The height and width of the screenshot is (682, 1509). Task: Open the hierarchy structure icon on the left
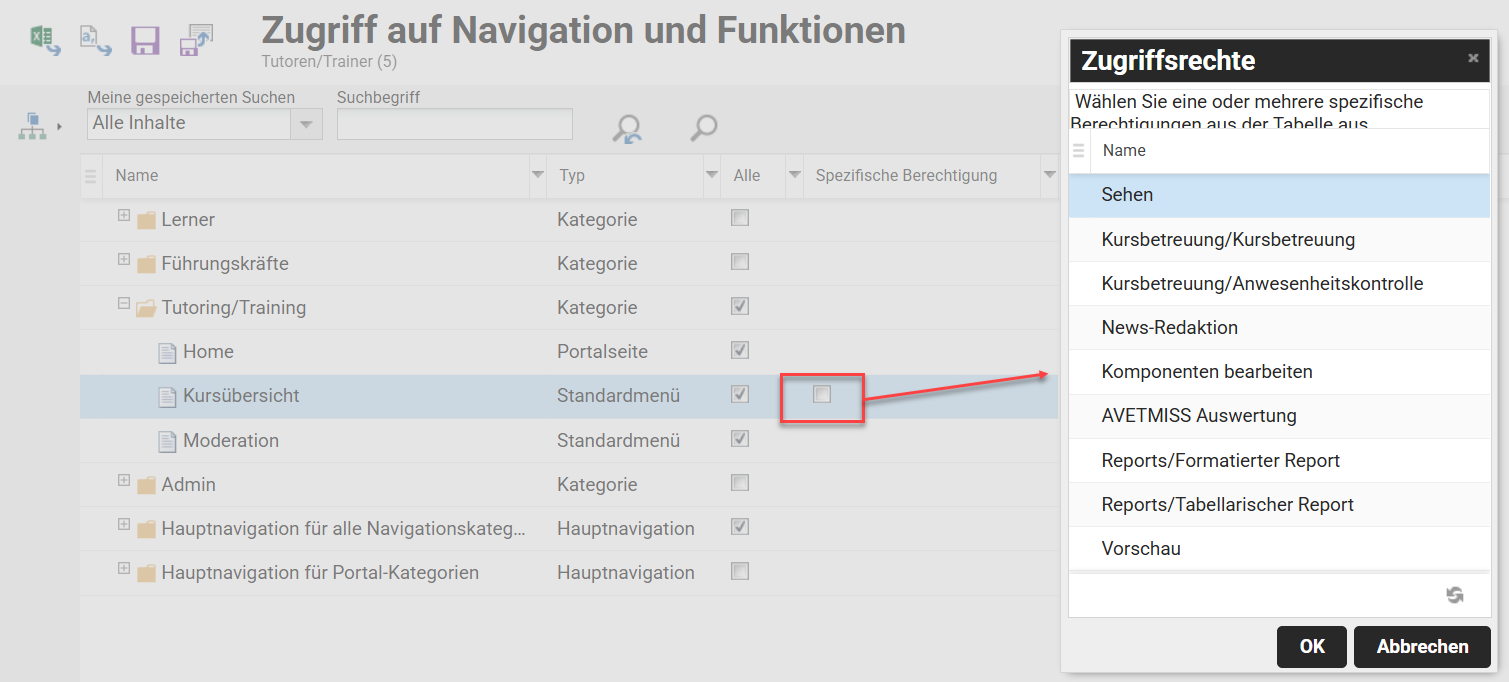[x=32, y=126]
